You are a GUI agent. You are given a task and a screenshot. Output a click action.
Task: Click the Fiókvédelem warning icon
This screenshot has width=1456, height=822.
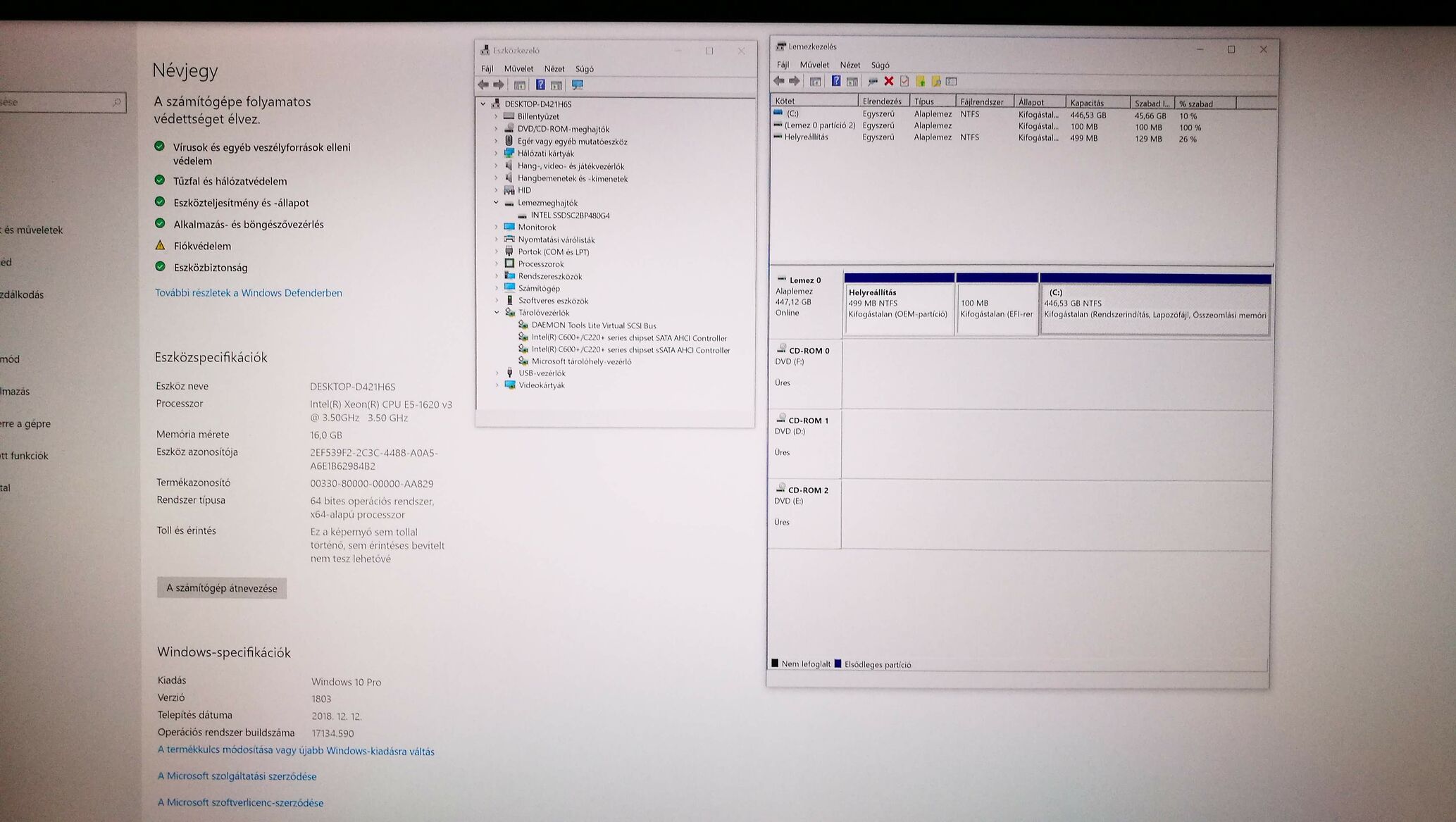(160, 246)
